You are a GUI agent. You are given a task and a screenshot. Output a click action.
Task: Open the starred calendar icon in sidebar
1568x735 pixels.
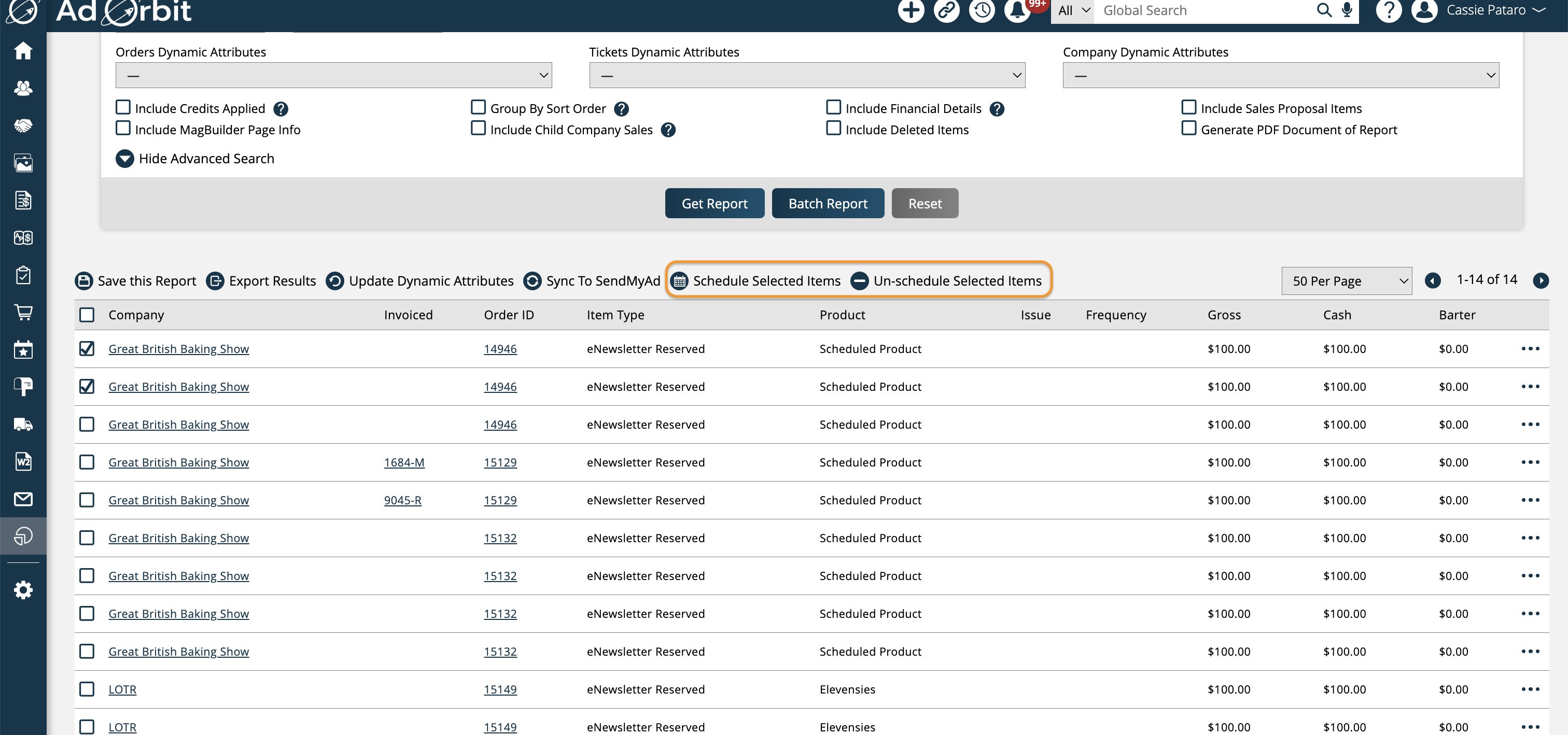23,350
